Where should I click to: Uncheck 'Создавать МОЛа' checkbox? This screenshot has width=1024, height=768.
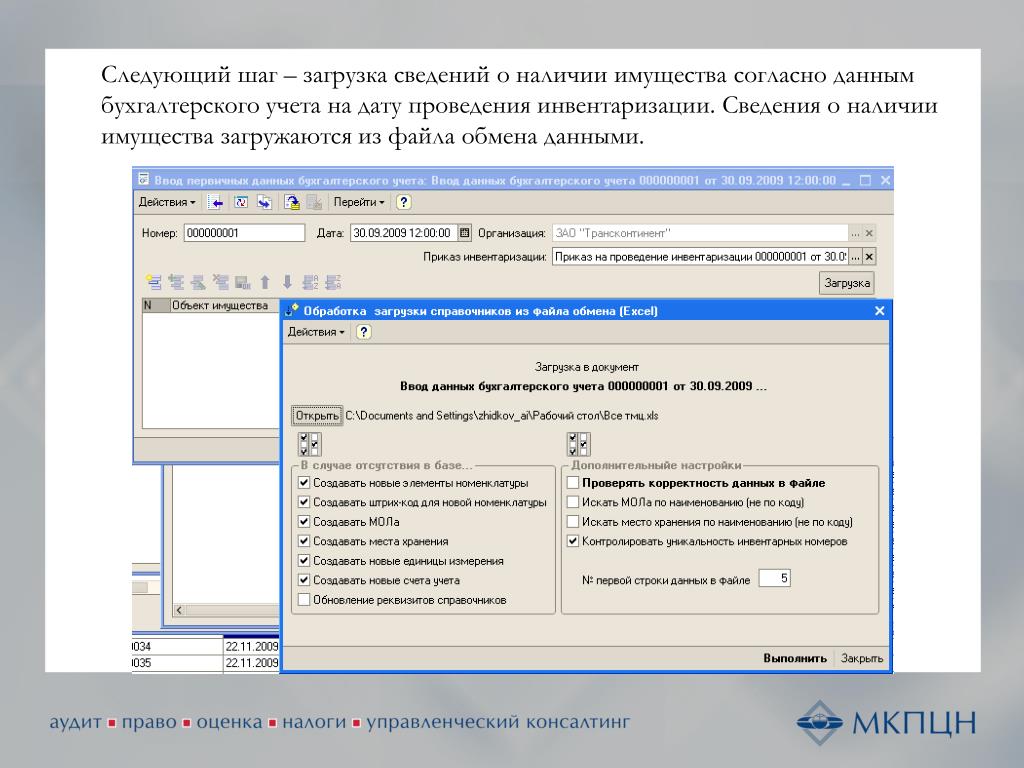point(304,522)
